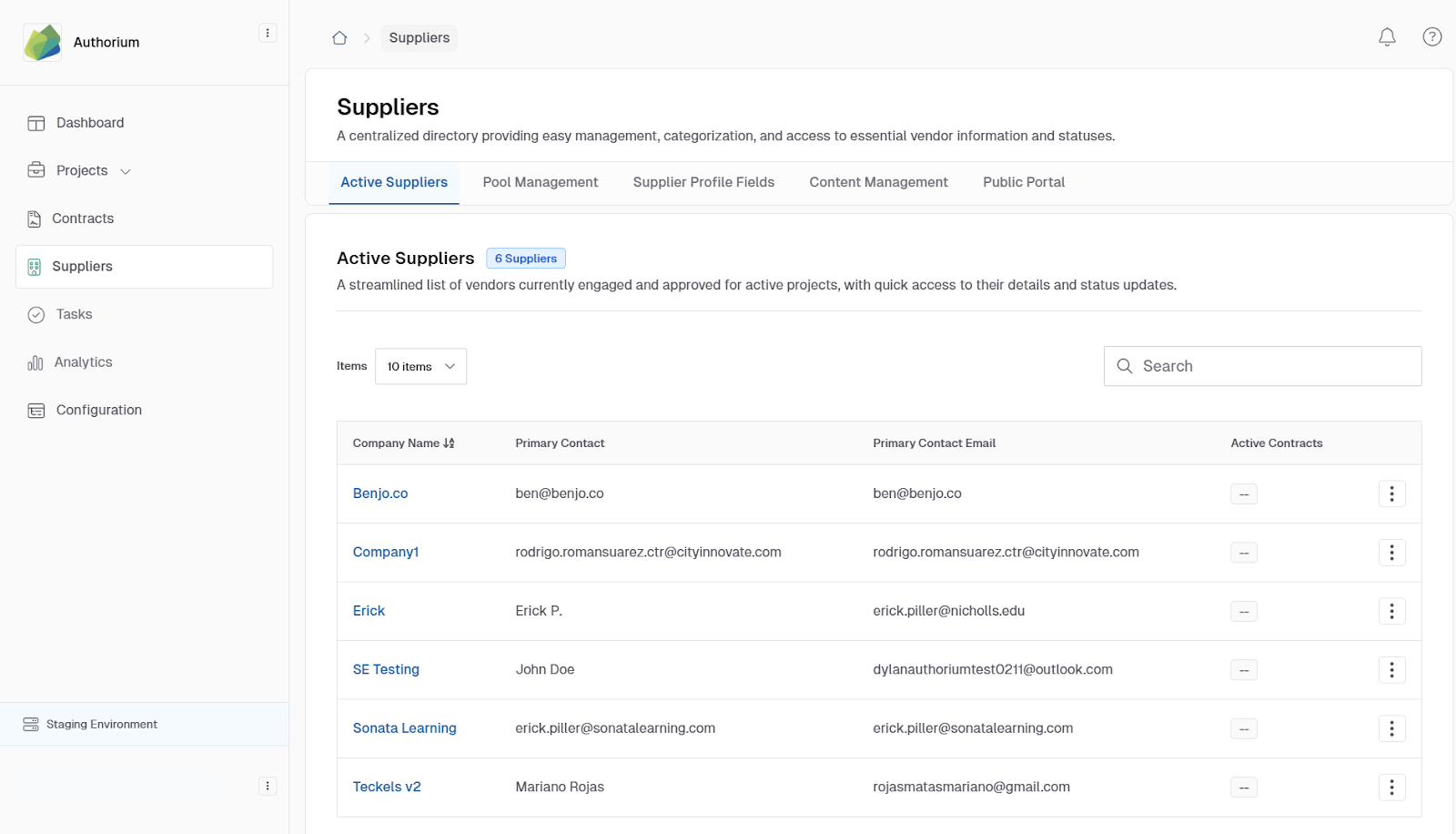Screen dimensions: 1456x834
Task: Open the Authorium workspace options menu
Action: [x=268, y=34]
